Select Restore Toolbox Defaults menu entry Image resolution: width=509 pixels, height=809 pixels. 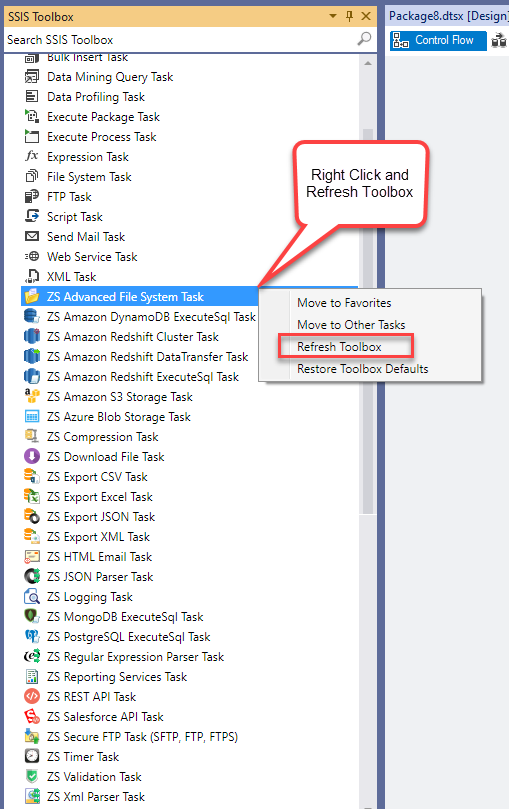pyautogui.click(x=363, y=369)
